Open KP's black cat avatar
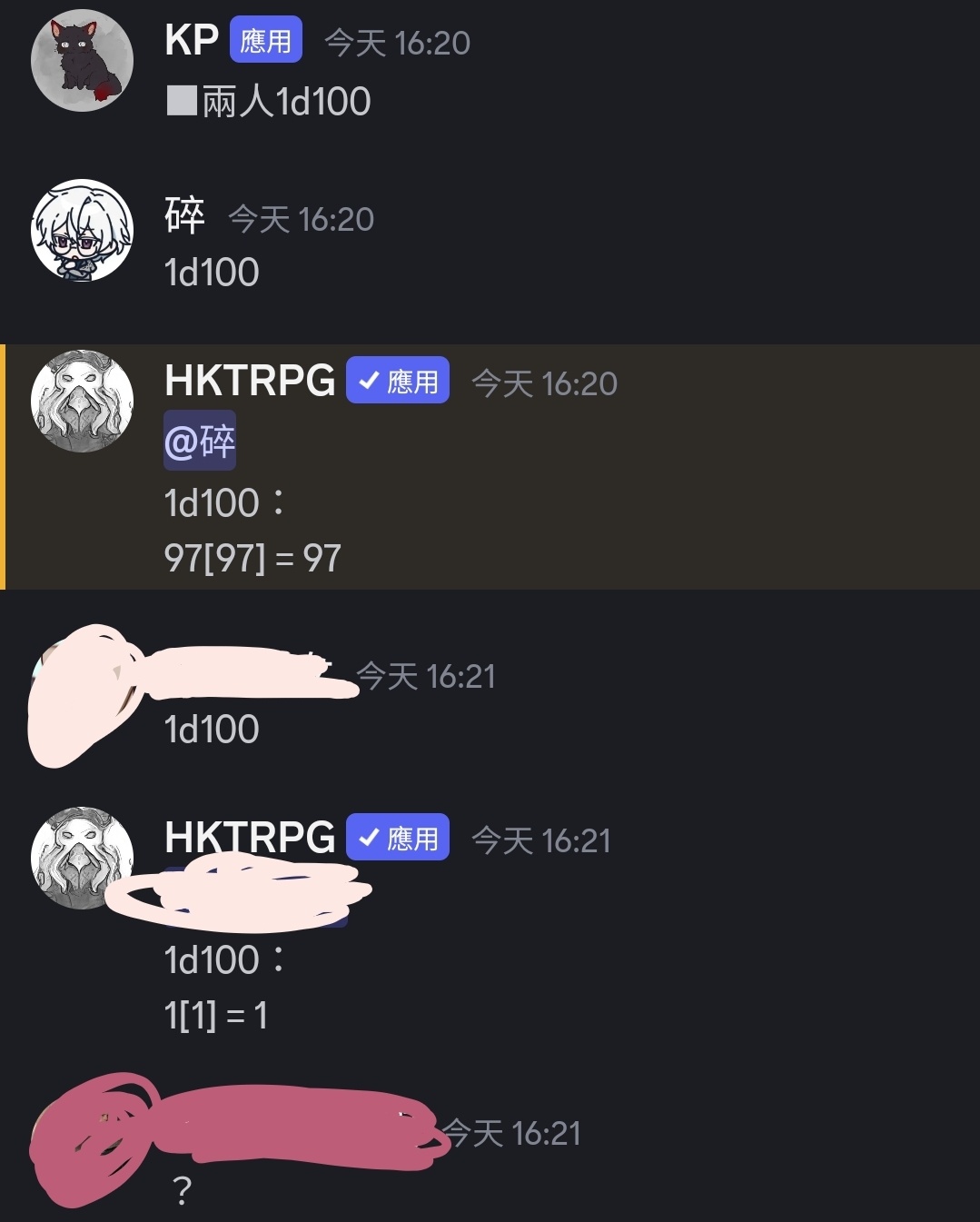Image resolution: width=980 pixels, height=1222 pixels. pyautogui.click(x=83, y=61)
